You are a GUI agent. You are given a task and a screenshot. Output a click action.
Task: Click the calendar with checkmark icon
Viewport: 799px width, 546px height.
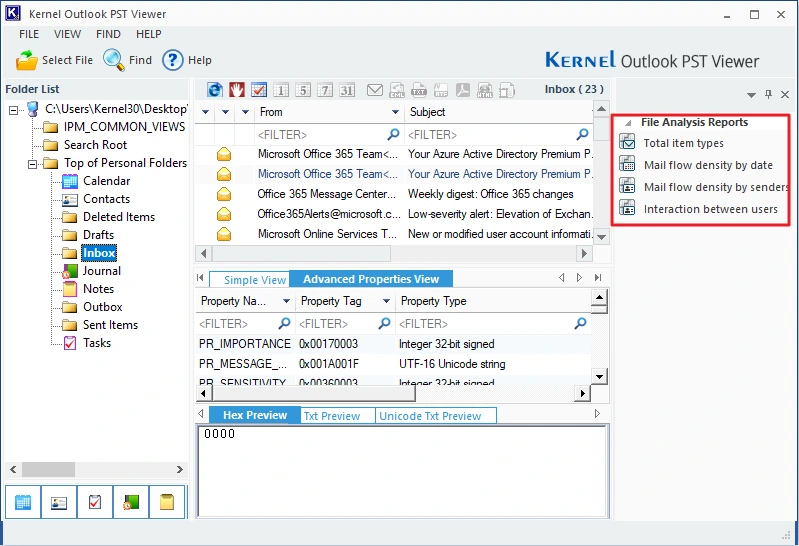click(258, 90)
